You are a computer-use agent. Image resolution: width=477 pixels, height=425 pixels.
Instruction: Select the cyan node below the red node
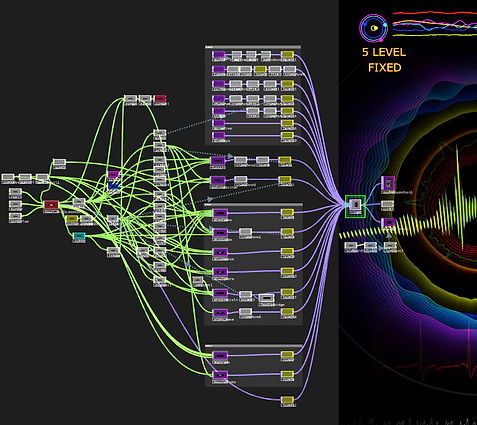[x=79, y=236]
